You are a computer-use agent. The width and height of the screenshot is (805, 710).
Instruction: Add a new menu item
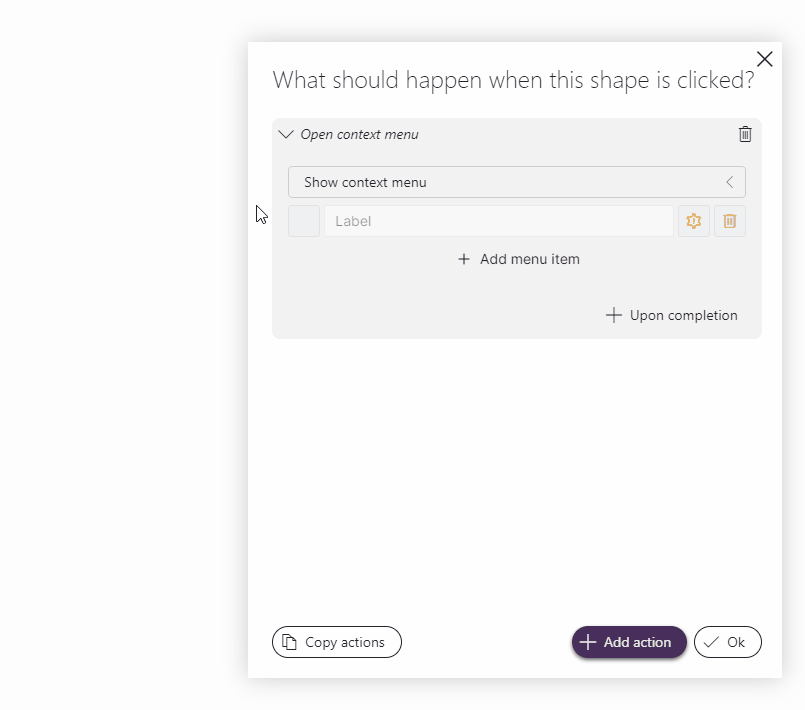click(x=518, y=259)
